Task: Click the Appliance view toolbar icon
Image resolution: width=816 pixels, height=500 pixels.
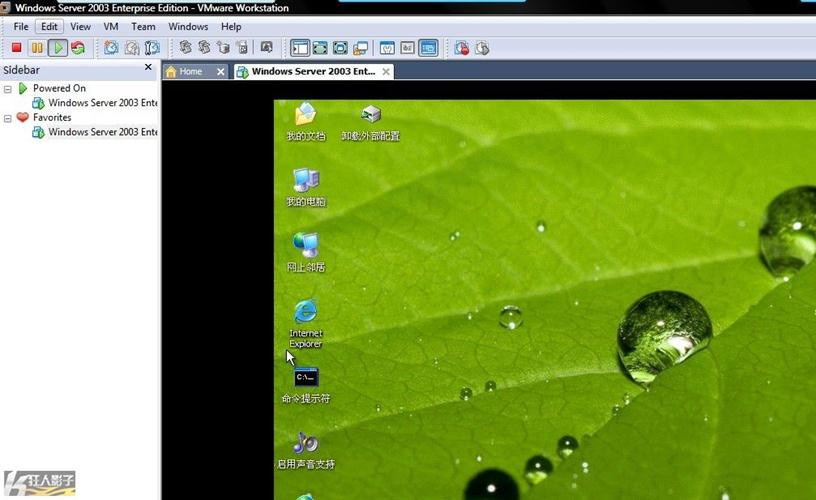Action: point(407,48)
